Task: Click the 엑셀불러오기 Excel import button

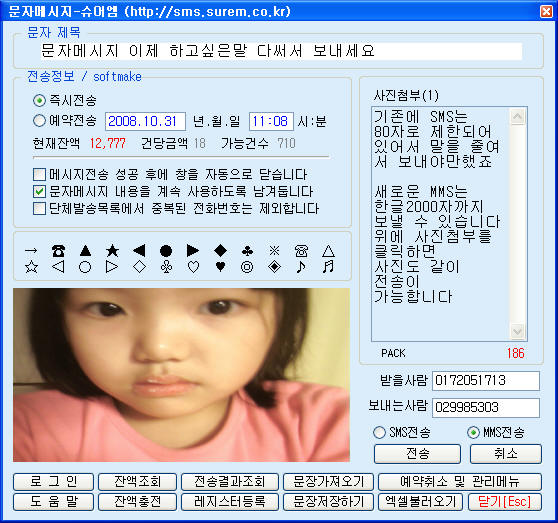Action: [x=420, y=502]
